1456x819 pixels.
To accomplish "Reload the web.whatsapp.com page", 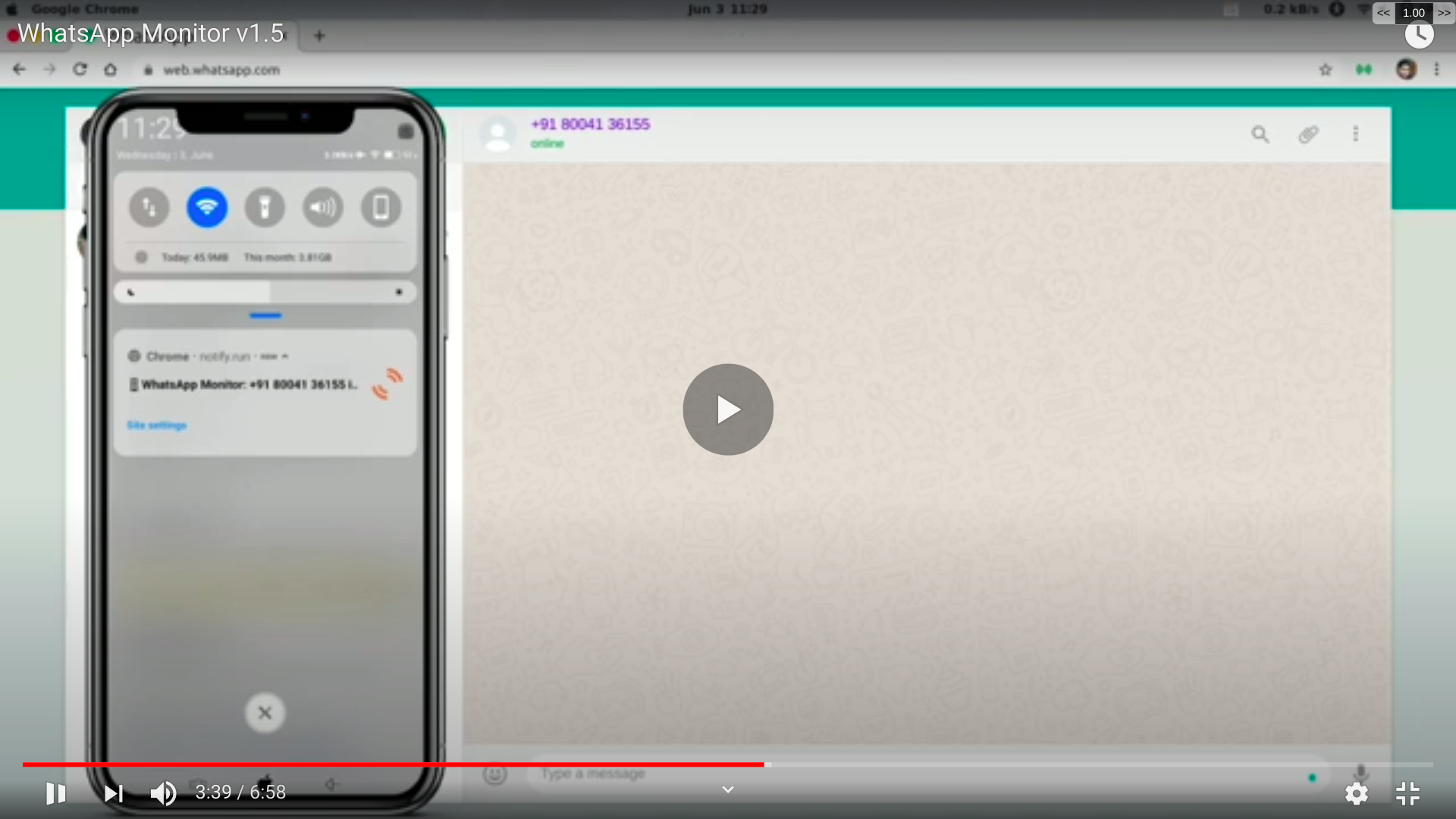I will (80, 70).
